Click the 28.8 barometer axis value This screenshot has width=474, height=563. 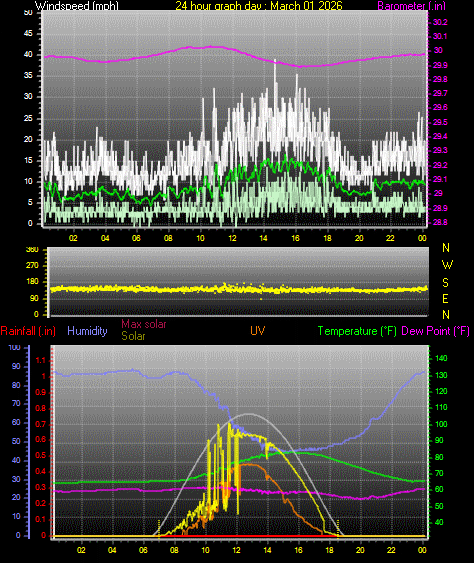pos(440,222)
